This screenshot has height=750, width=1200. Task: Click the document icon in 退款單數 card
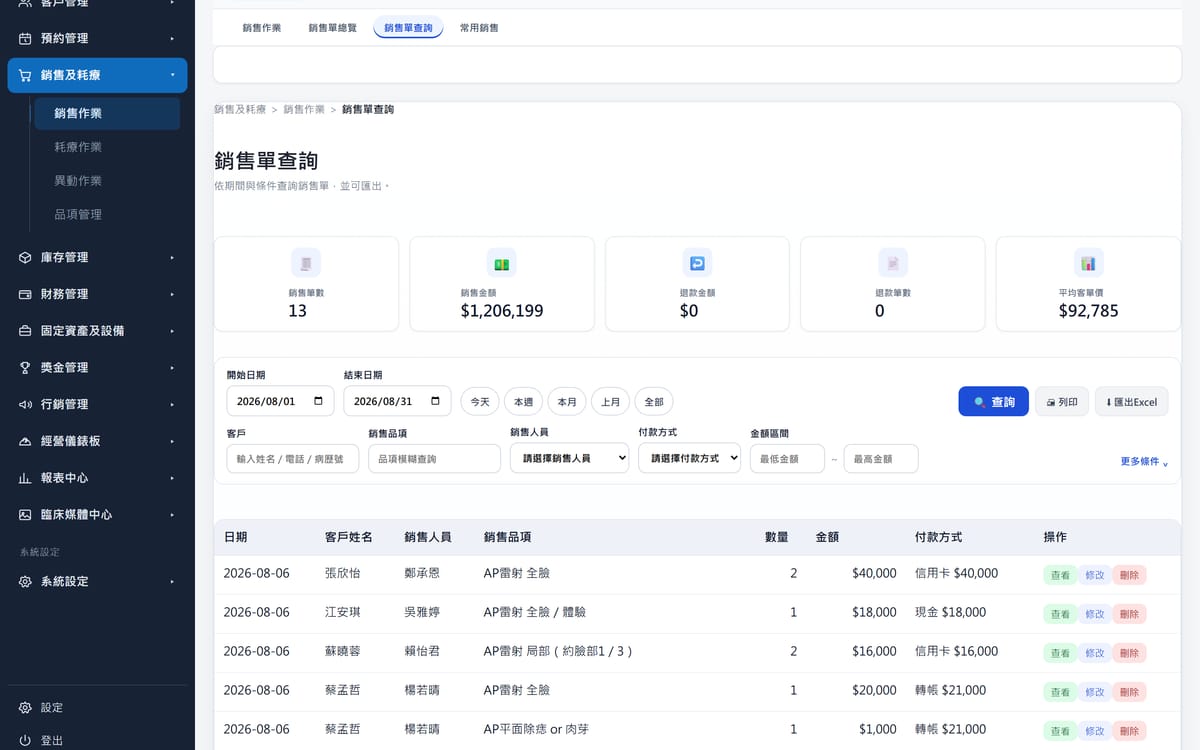tap(893, 263)
